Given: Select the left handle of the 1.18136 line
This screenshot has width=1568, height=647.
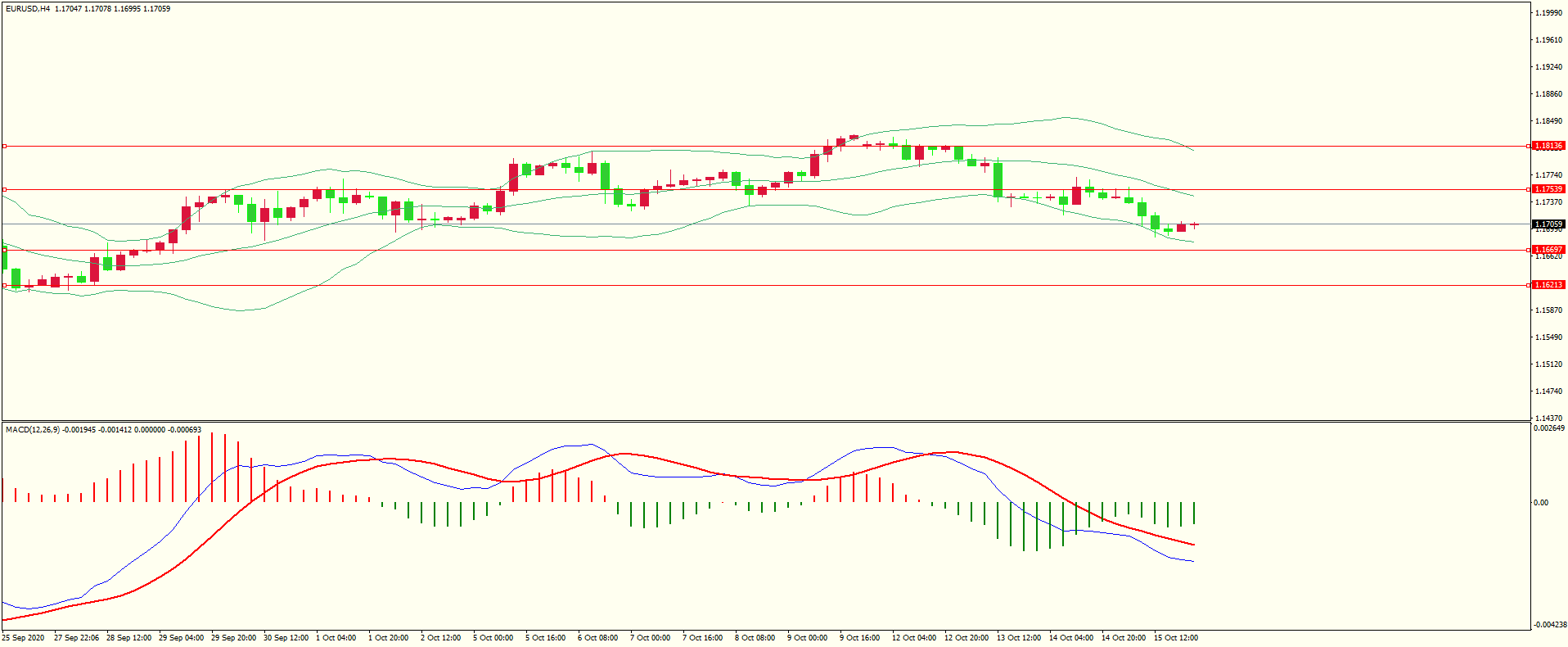Looking at the screenshot, I should tap(5, 147).
